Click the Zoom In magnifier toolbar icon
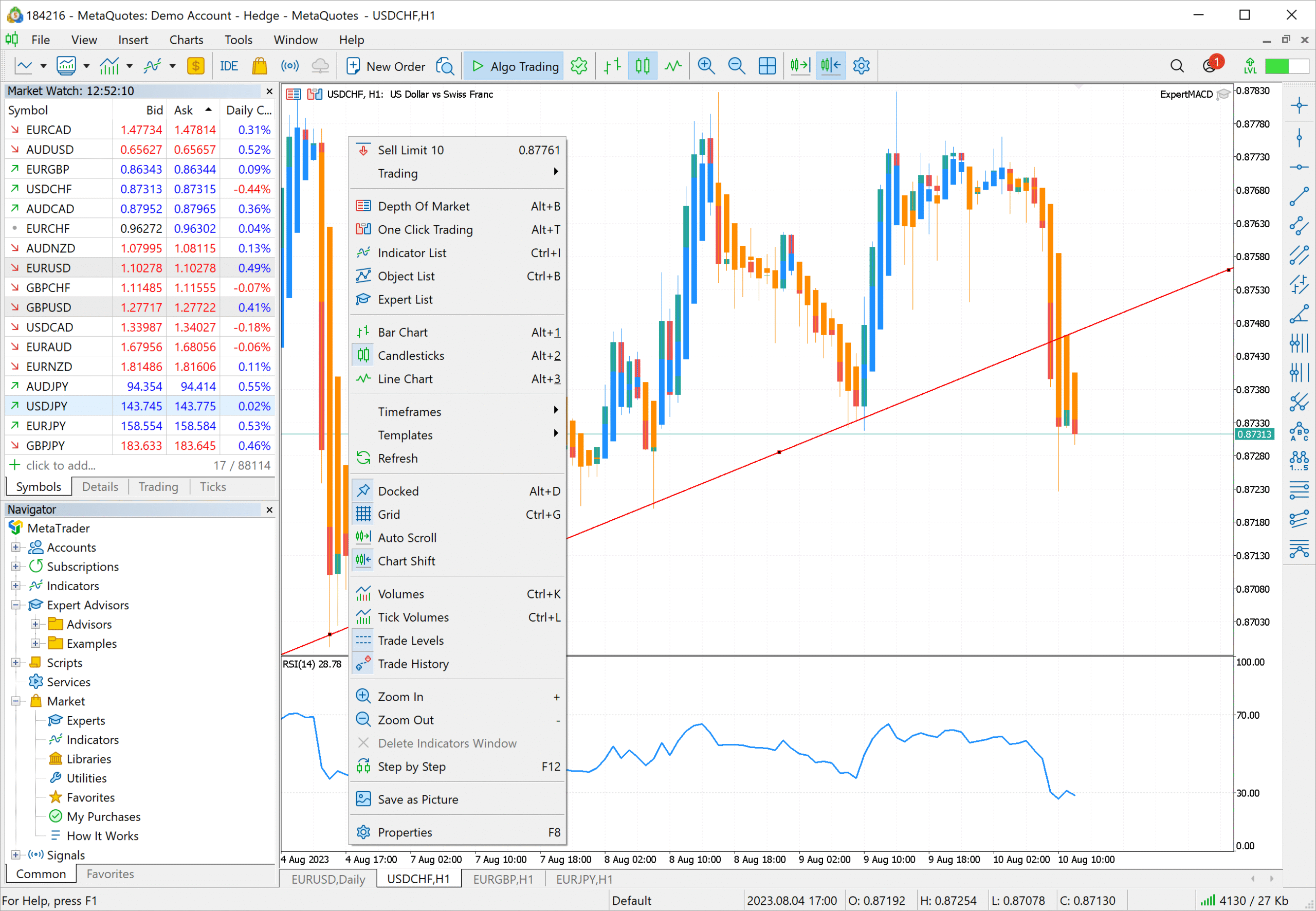1316x911 pixels. click(x=706, y=66)
